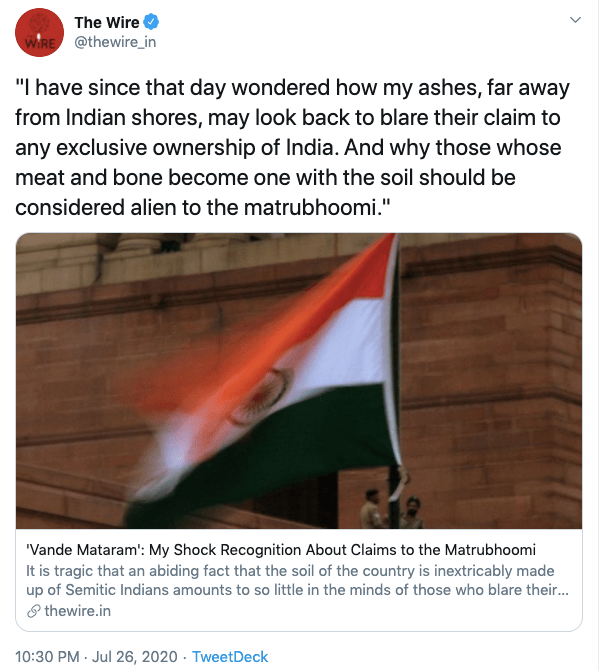Screen dimensions: 603x671
Task: Click the Jul 26, 2020 date
Action: (134, 656)
